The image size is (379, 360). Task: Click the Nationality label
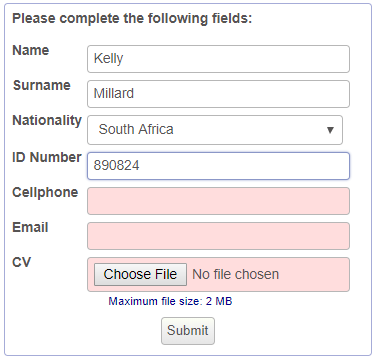tap(47, 121)
